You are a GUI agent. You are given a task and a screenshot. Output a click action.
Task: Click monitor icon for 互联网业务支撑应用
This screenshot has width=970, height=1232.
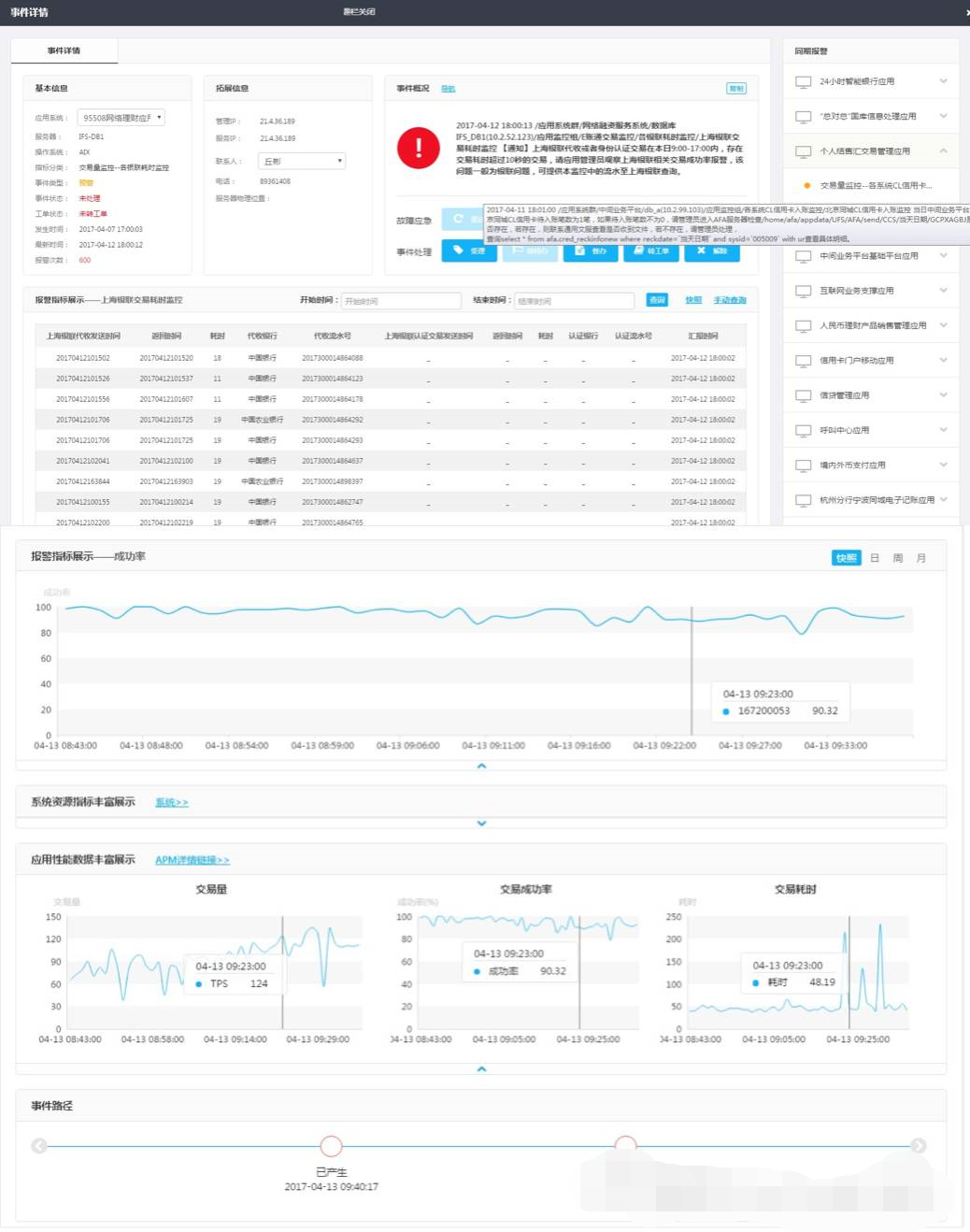[803, 291]
